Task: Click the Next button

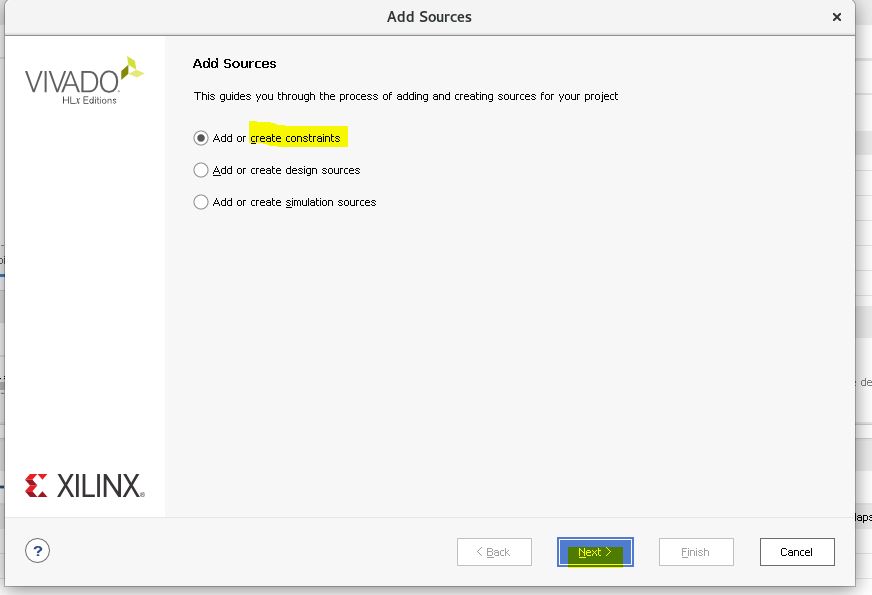Action: coord(595,552)
